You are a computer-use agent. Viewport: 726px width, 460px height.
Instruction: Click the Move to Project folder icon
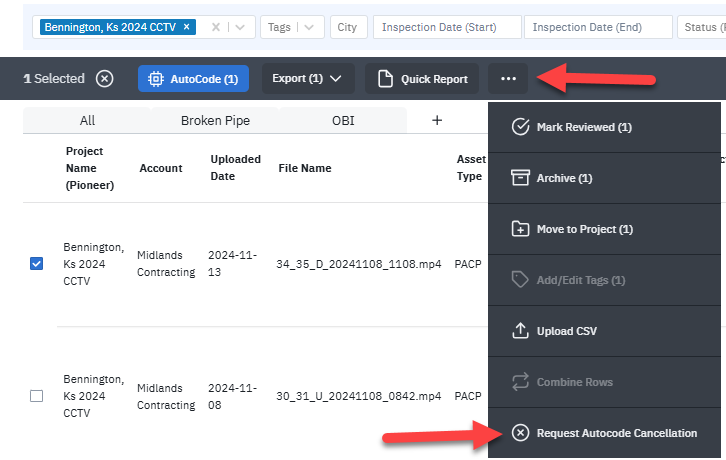(520, 229)
